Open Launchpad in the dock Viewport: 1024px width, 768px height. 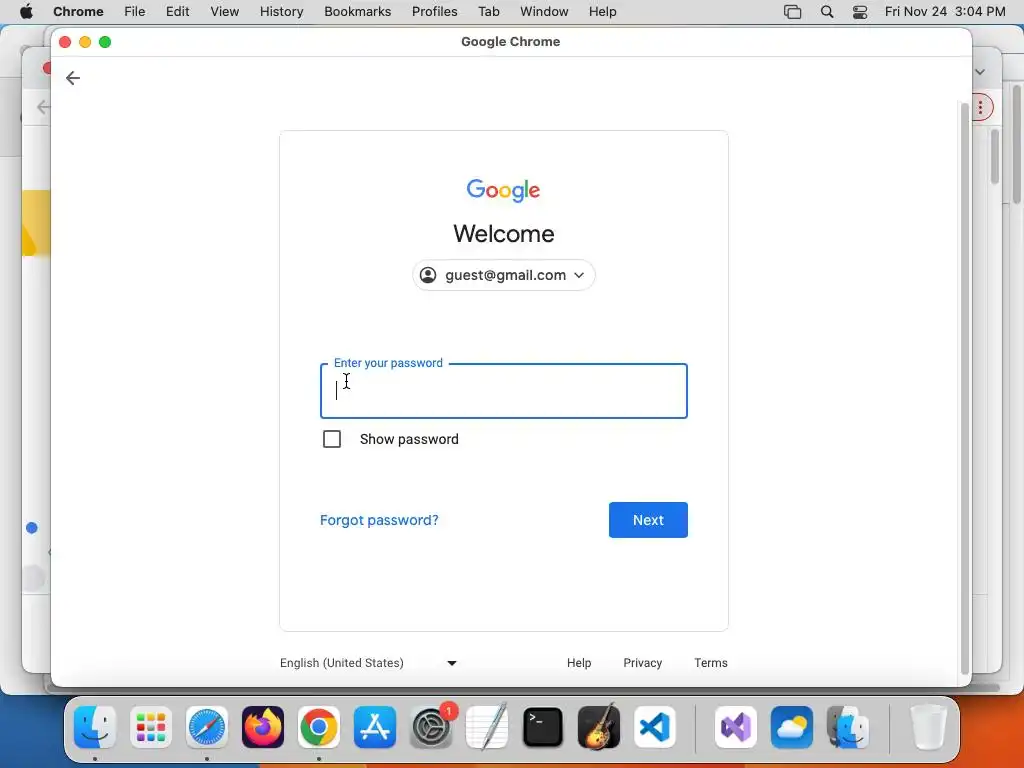[151, 727]
